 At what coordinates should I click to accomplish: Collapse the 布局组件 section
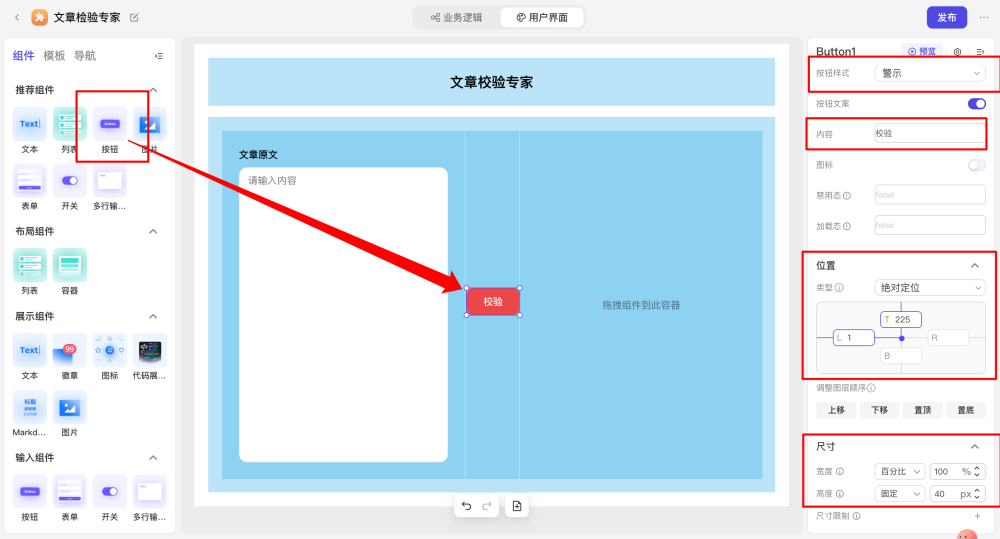[153, 231]
